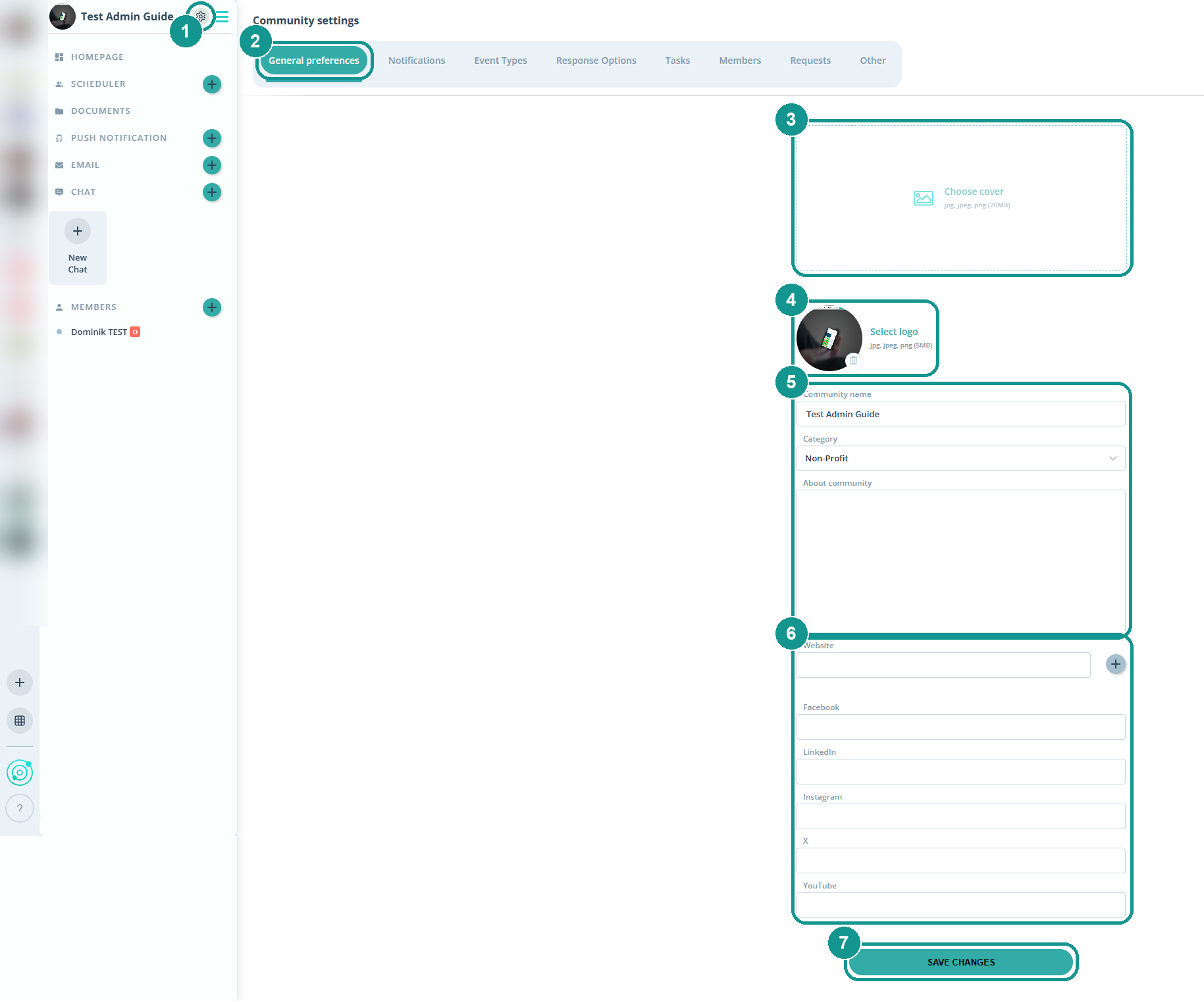This screenshot has height=1001, width=1204.
Task: Focus the Facebook input field
Action: [961, 727]
